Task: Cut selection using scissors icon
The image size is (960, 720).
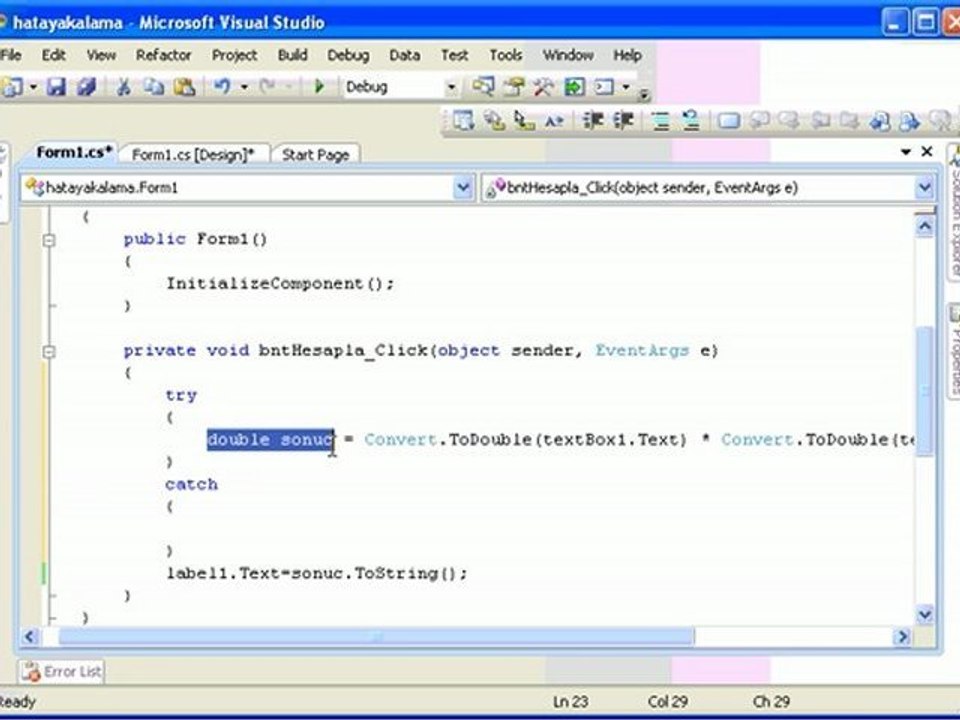Action: tap(124, 87)
